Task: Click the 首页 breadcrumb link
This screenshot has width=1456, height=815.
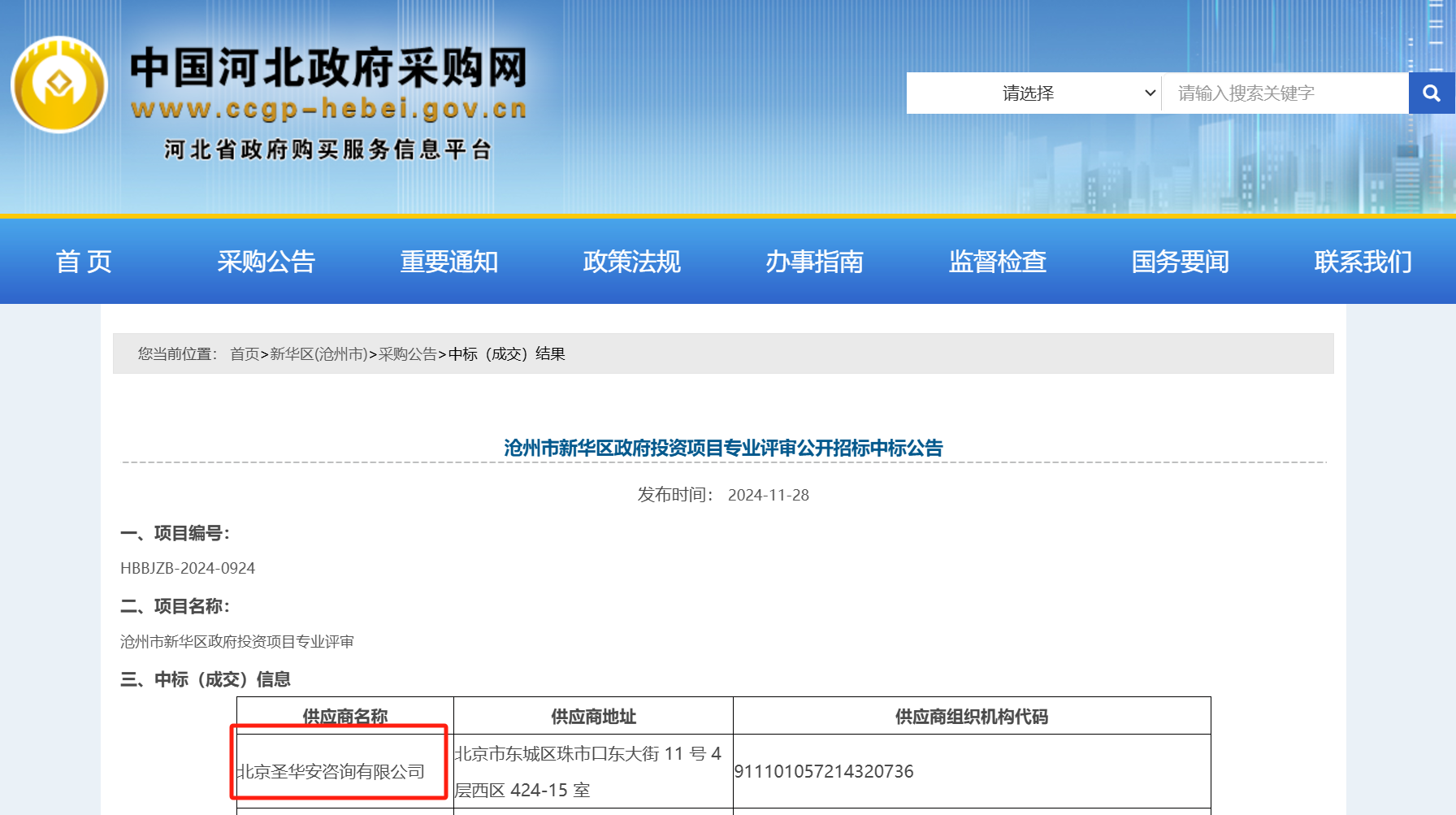Action: click(245, 354)
